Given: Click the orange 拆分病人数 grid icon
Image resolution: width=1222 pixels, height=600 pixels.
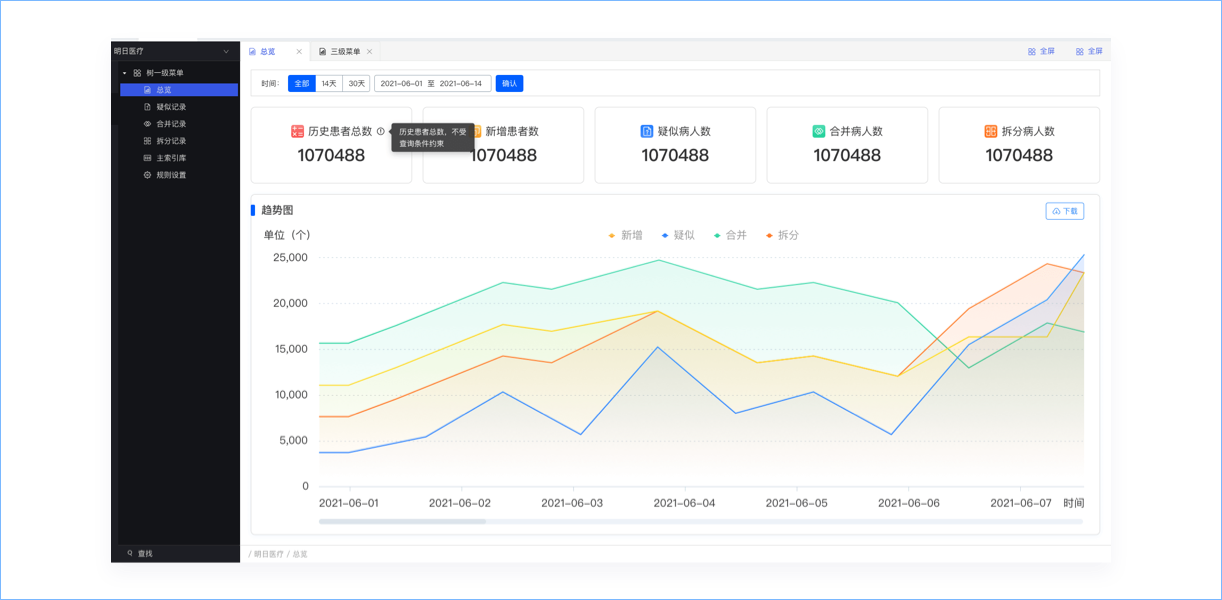Looking at the screenshot, I should [x=991, y=131].
